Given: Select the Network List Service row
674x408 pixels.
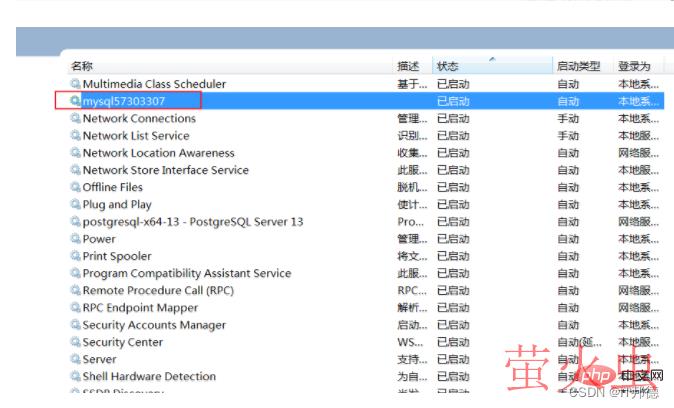Looking at the screenshot, I should [x=135, y=135].
